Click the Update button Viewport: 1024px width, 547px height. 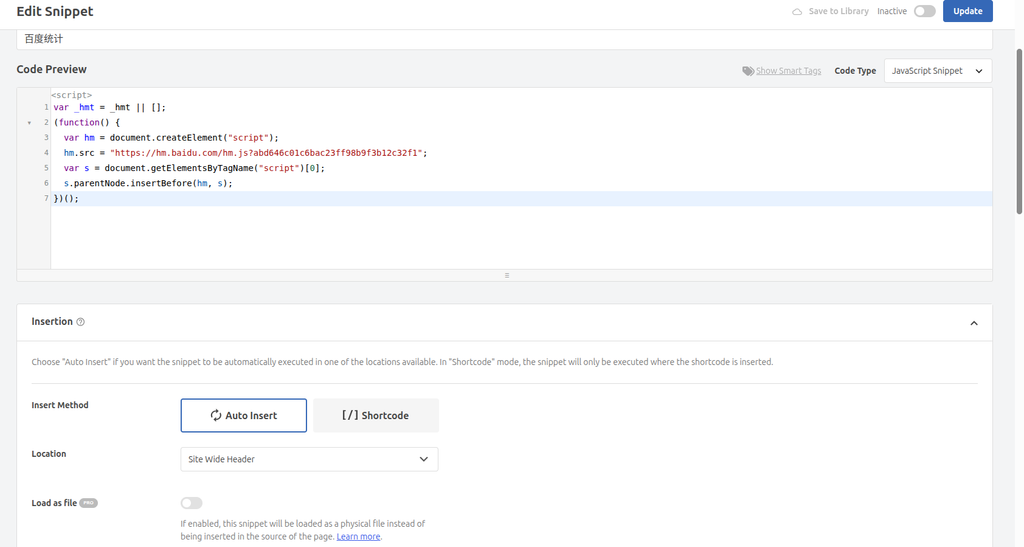tap(967, 11)
